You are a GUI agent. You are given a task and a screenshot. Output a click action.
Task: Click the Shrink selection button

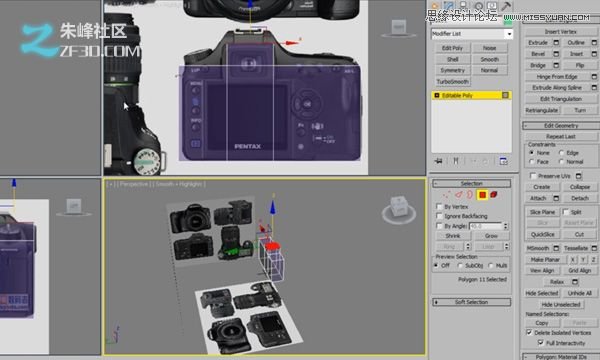pos(453,236)
